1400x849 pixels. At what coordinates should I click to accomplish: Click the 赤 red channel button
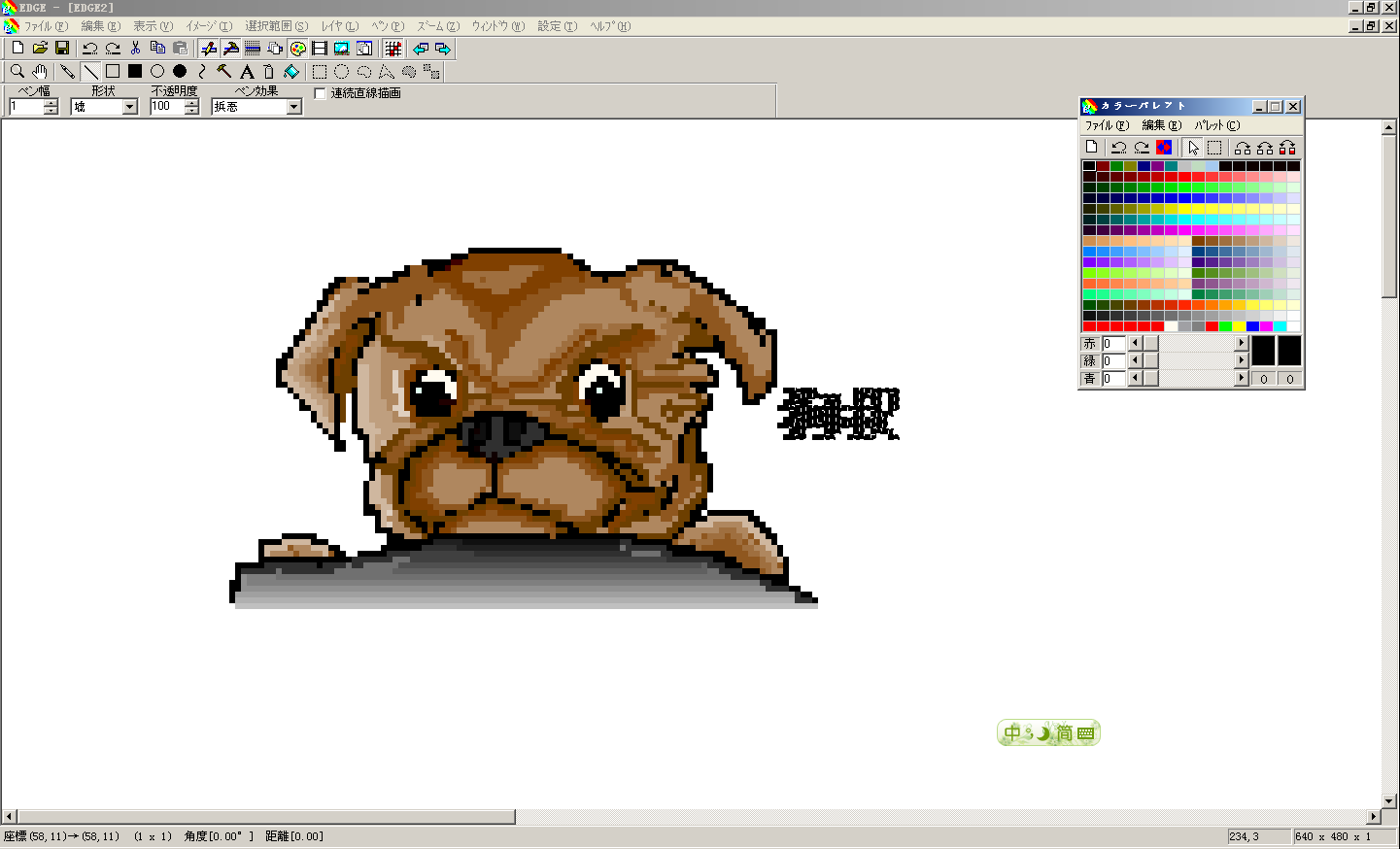tap(1090, 344)
